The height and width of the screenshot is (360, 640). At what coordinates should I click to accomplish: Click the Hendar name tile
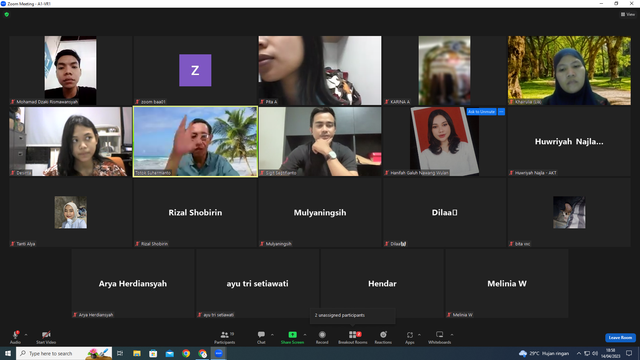coord(382,283)
